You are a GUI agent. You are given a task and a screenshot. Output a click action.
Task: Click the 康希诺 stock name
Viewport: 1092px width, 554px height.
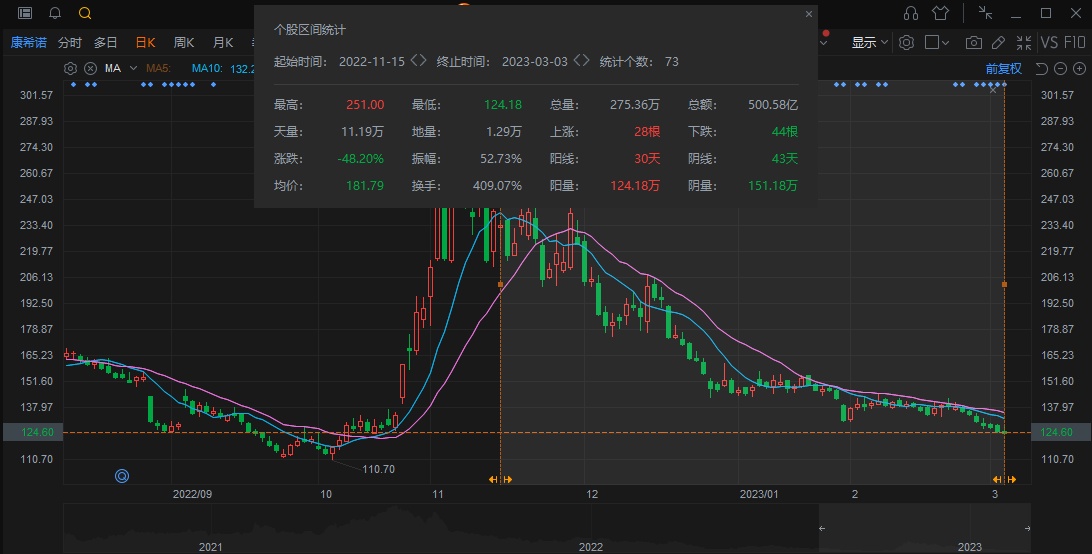click(x=29, y=43)
